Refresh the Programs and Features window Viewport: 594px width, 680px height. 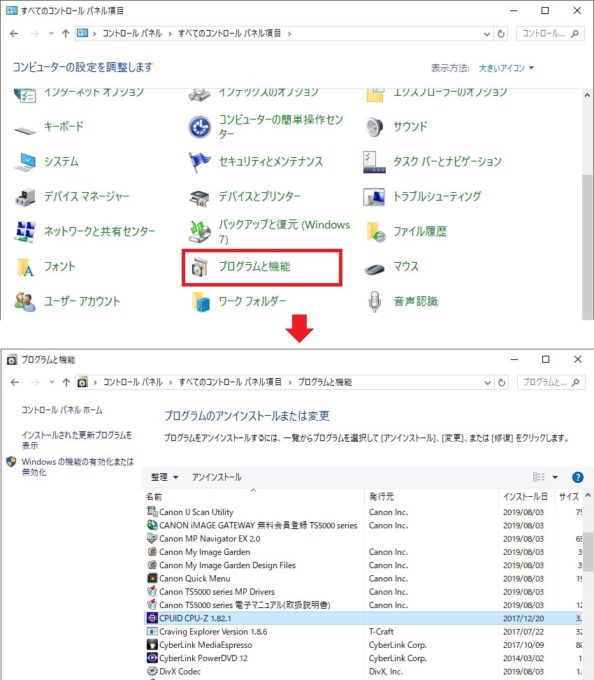pyautogui.click(x=502, y=382)
